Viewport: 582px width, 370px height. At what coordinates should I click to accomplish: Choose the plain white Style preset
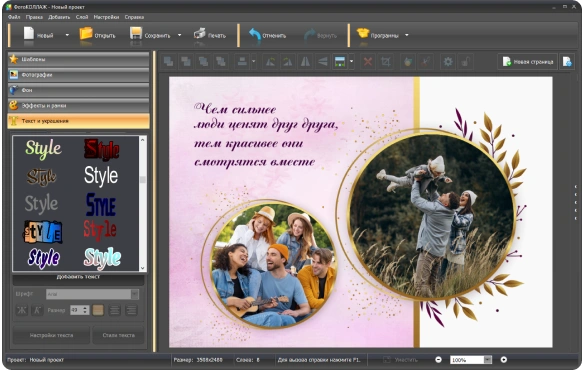[101, 176]
